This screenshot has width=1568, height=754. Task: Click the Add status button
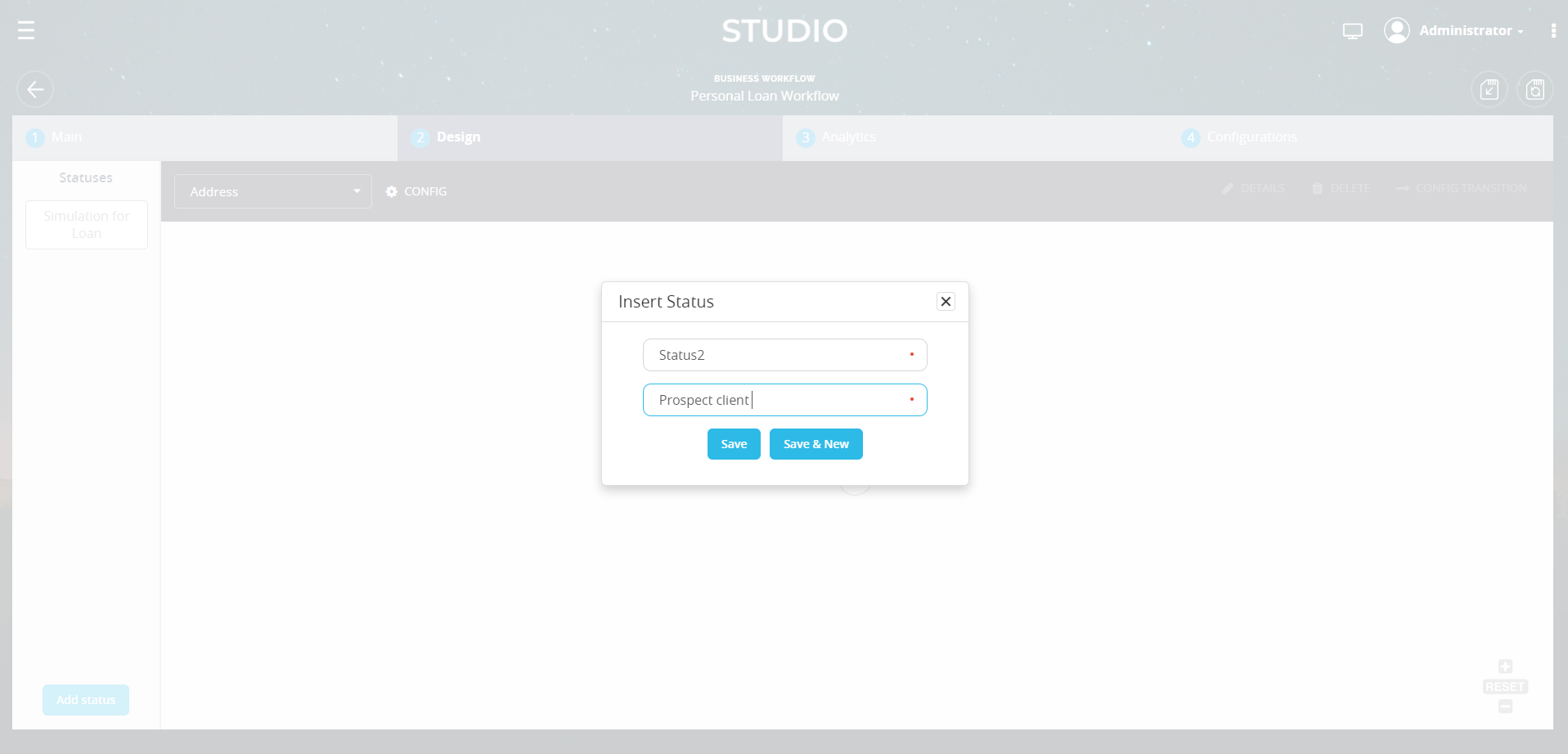coord(85,700)
